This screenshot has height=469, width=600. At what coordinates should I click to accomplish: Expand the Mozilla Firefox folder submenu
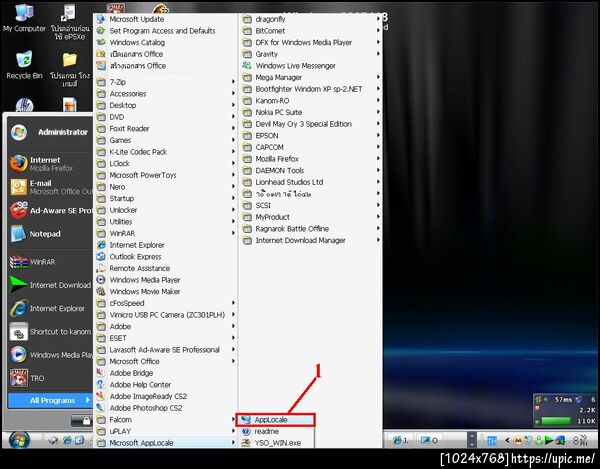[x=311, y=159]
